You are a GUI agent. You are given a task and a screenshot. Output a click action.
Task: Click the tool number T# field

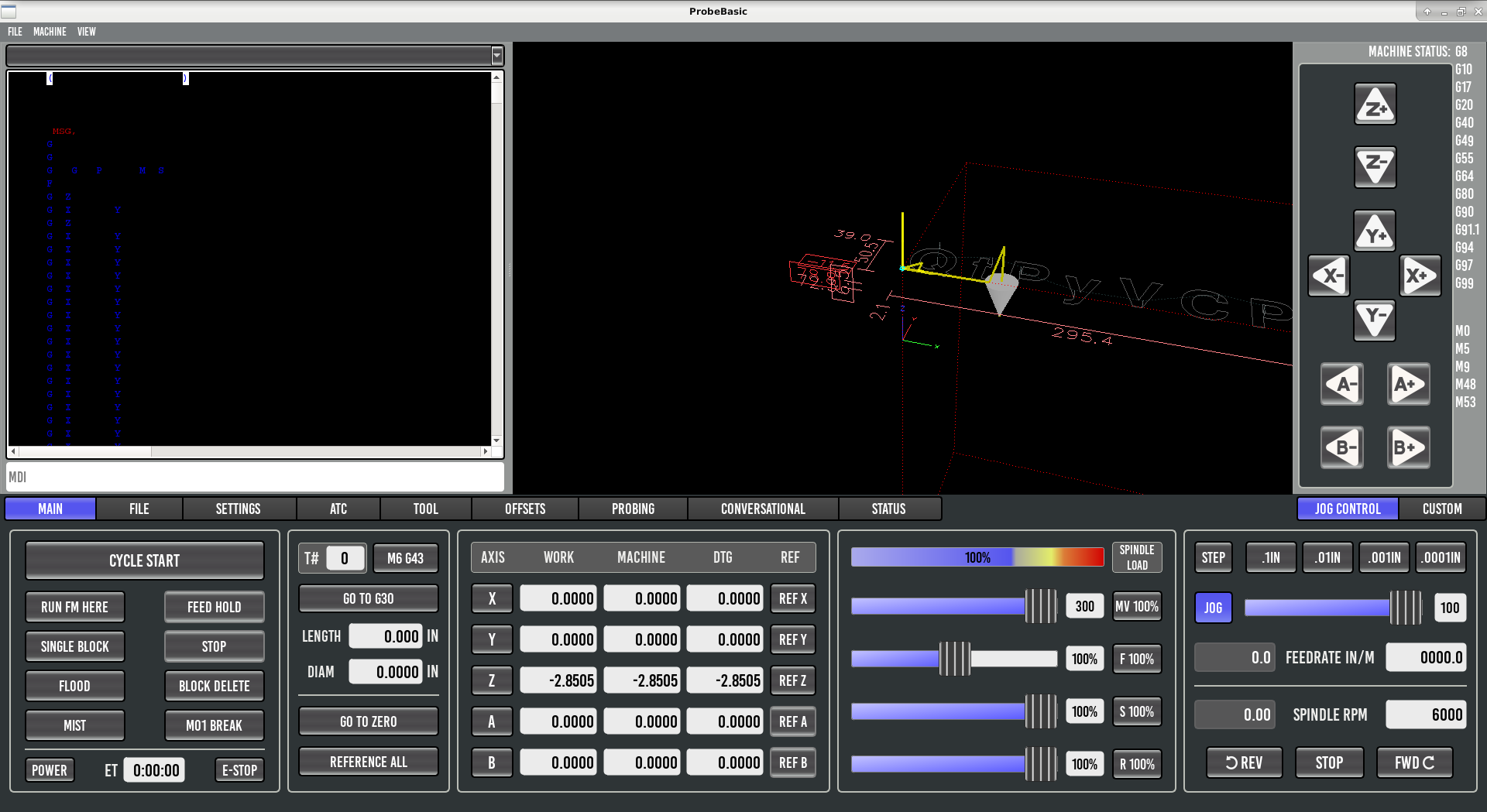tap(345, 558)
